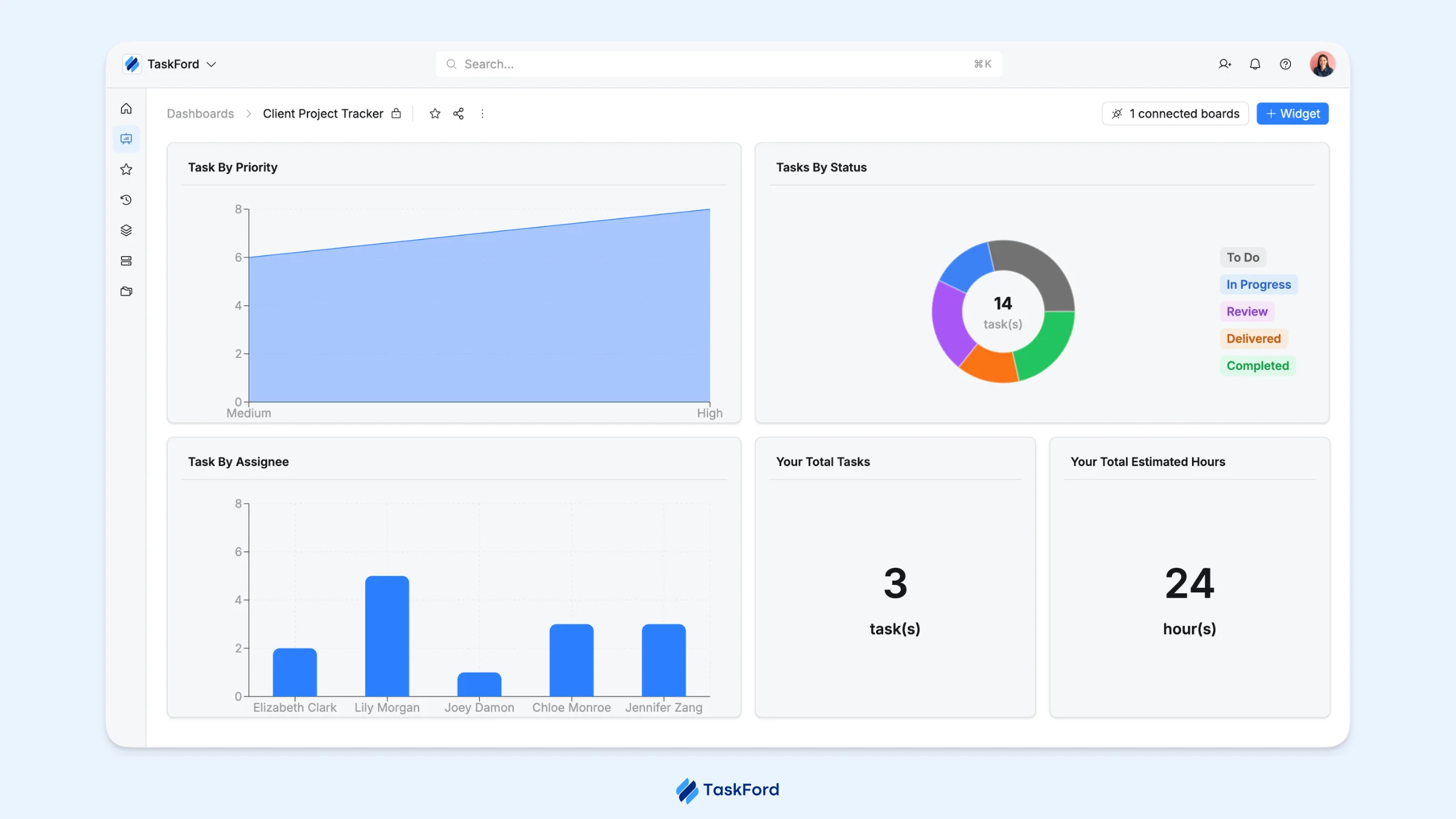Open the dashboard more options menu
The width and height of the screenshot is (1456, 819).
(482, 113)
